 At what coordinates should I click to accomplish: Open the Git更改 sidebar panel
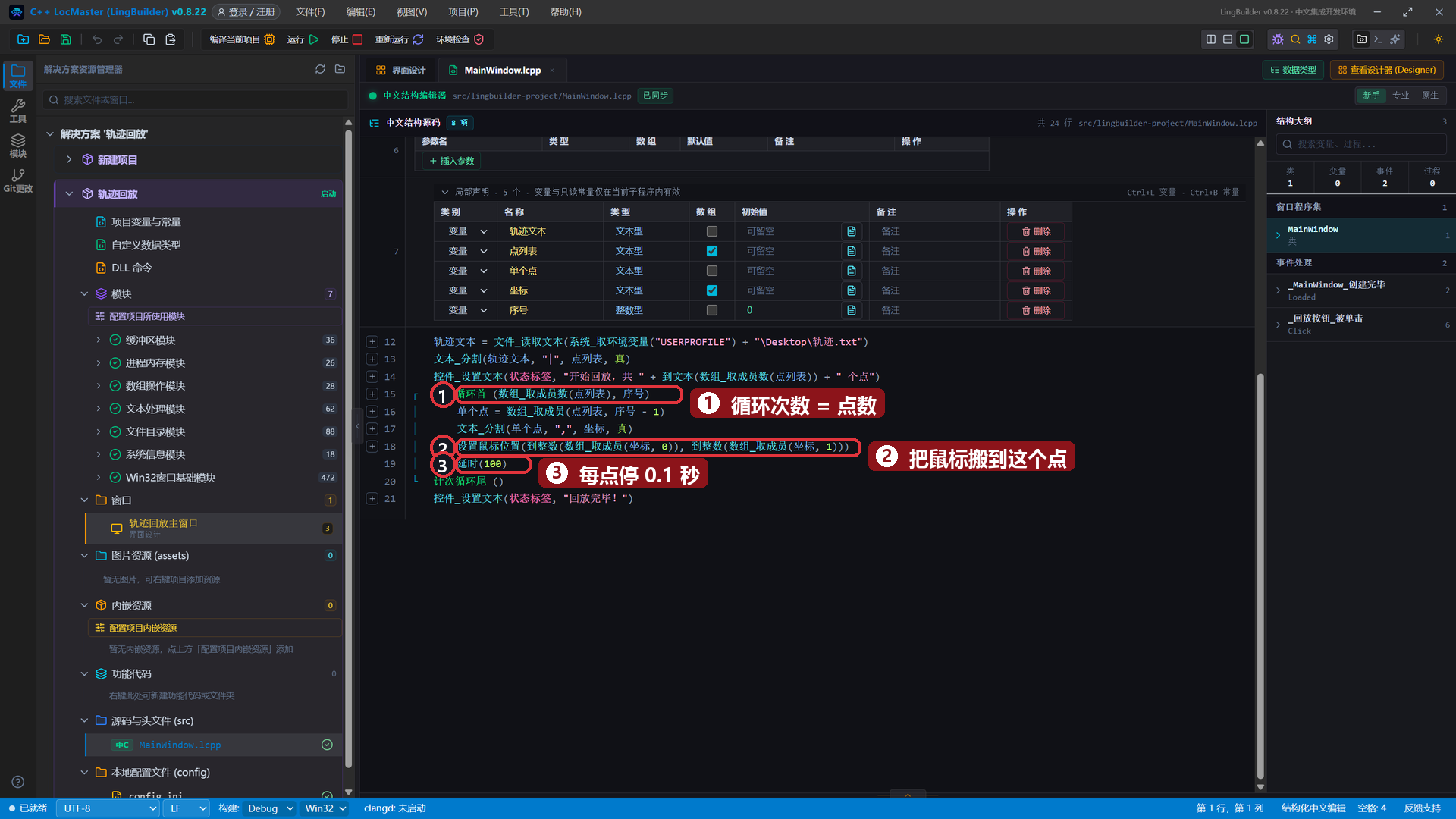click(17, 180)
